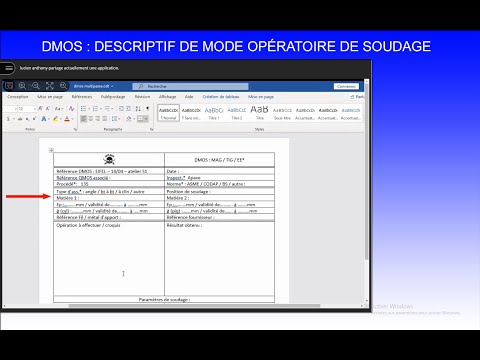
Task: Expand the borders dropdown arrow
Action: click(x=146, y=119)
